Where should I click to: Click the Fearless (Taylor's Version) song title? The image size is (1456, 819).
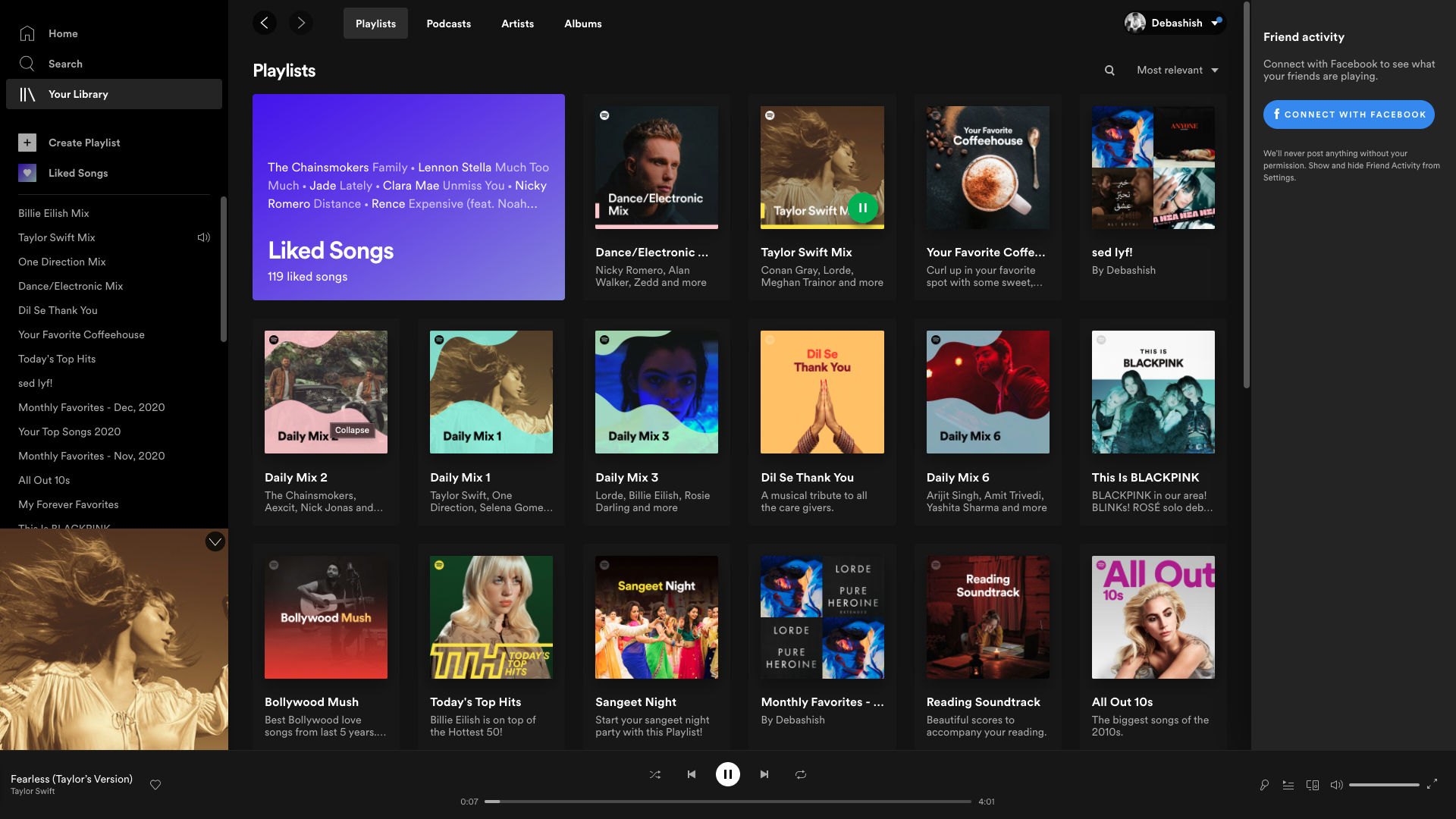click(71, 779)
